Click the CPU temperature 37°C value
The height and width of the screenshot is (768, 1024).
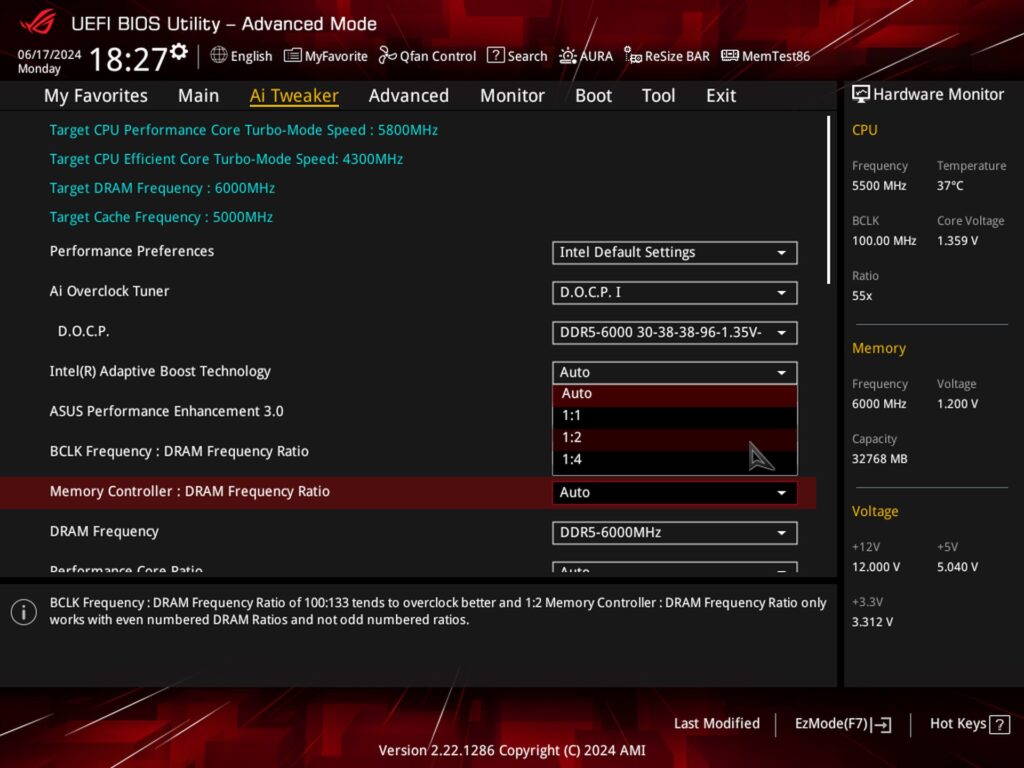click(x=950, y=186)
